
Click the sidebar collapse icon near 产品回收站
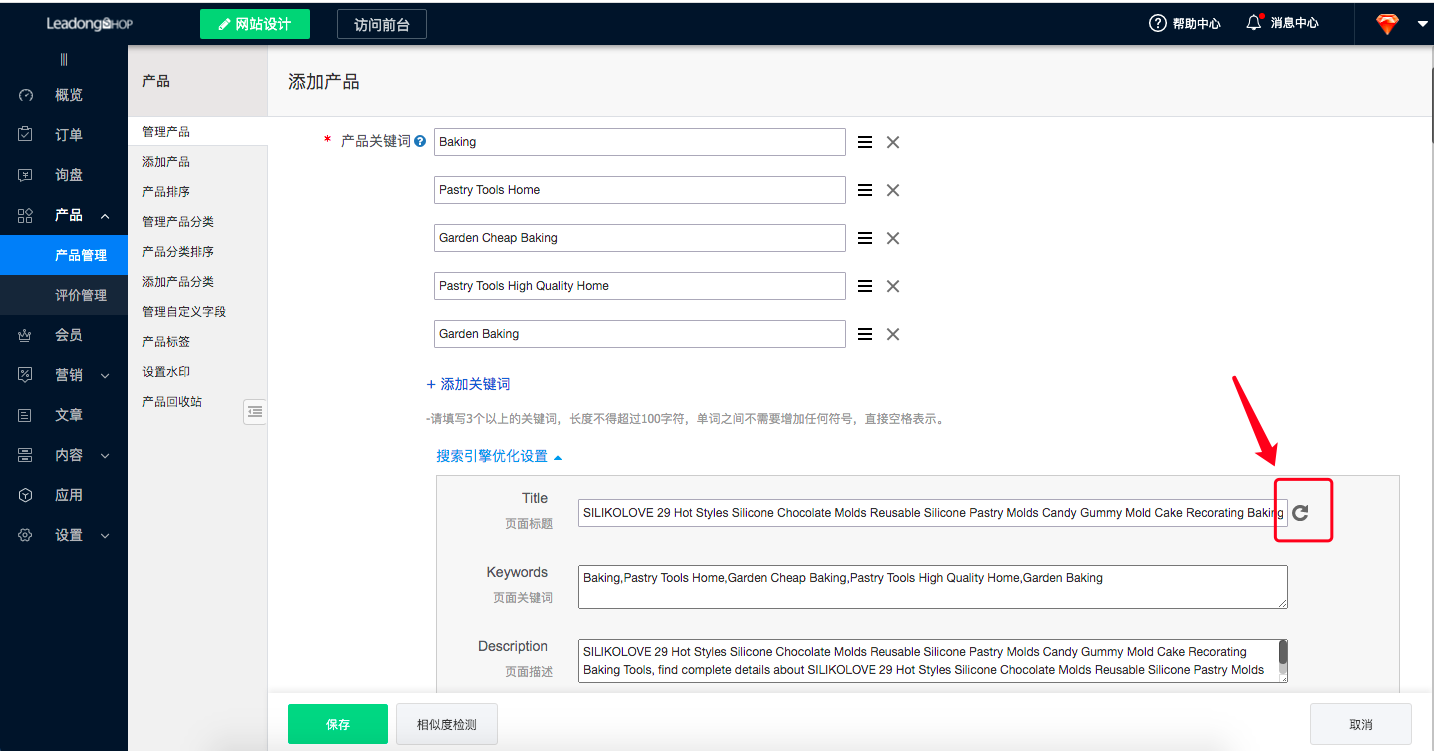(x=255, y=411)
